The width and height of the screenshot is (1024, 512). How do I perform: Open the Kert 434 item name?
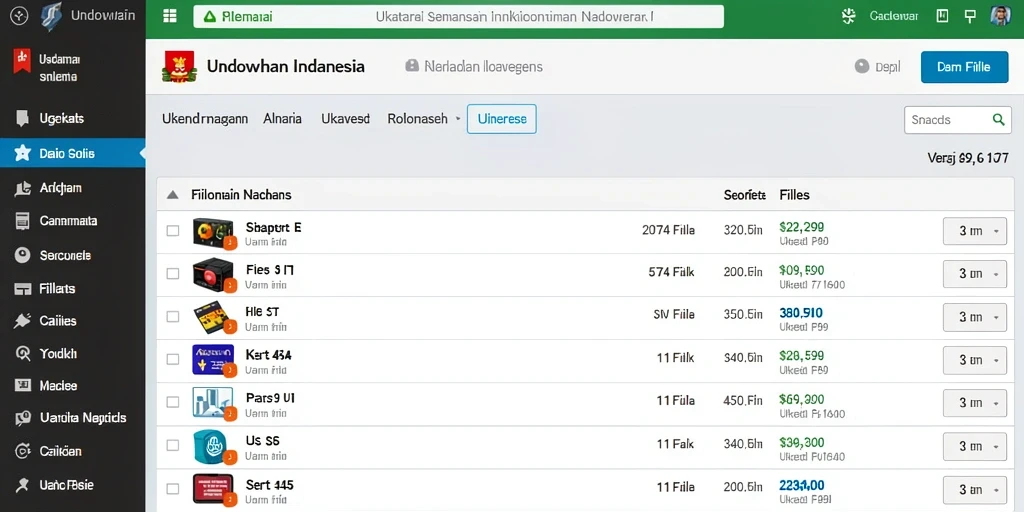(x=268, y=355)
